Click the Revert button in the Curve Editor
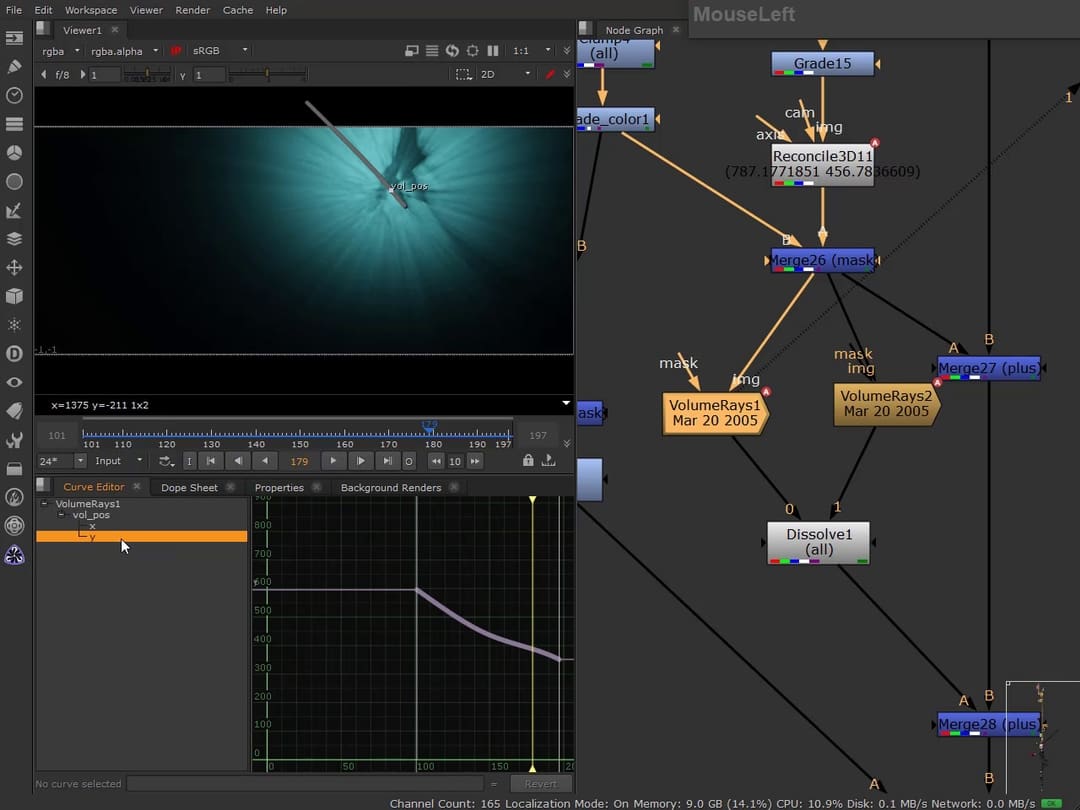This screenshot has width=1080, height=810. [x=541, y=783]
